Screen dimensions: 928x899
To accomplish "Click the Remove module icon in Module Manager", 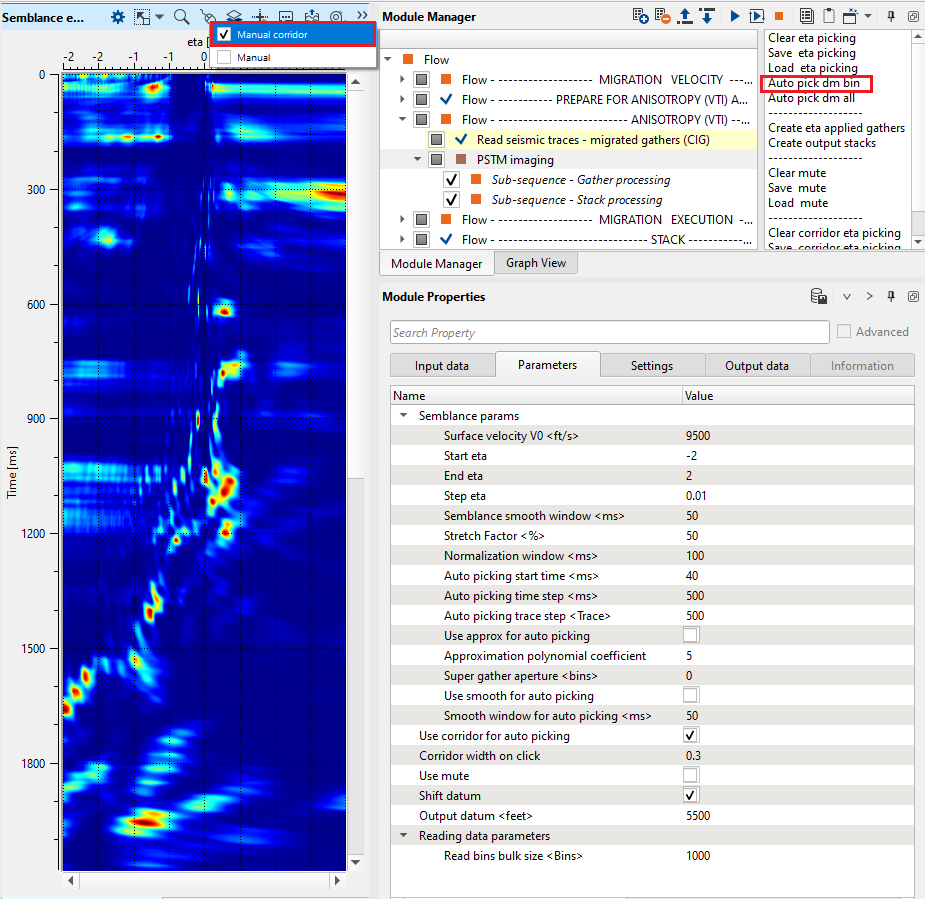I will click(x=663, y=16).
